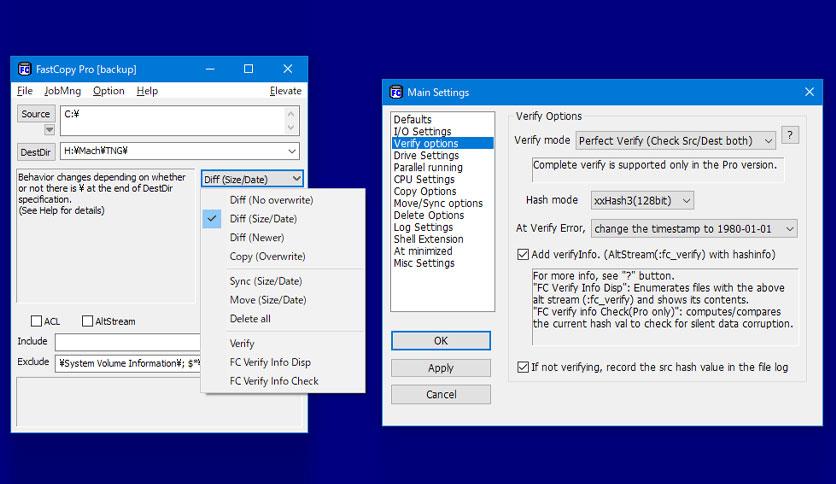Click into the Include filter field
The width and height of the screenshot is (836, 484).
[125, 342]
